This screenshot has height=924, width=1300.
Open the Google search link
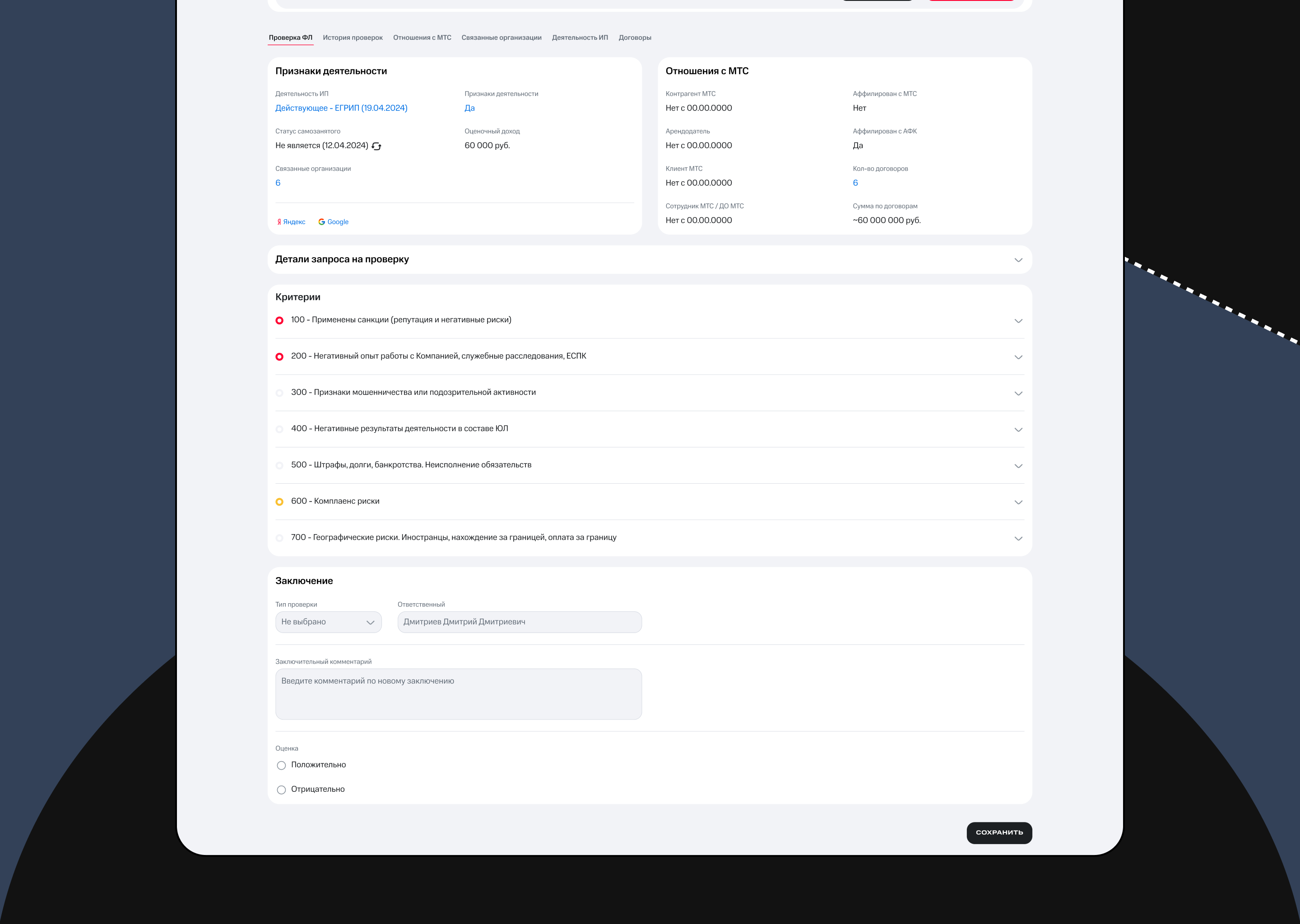pos(334,222)
